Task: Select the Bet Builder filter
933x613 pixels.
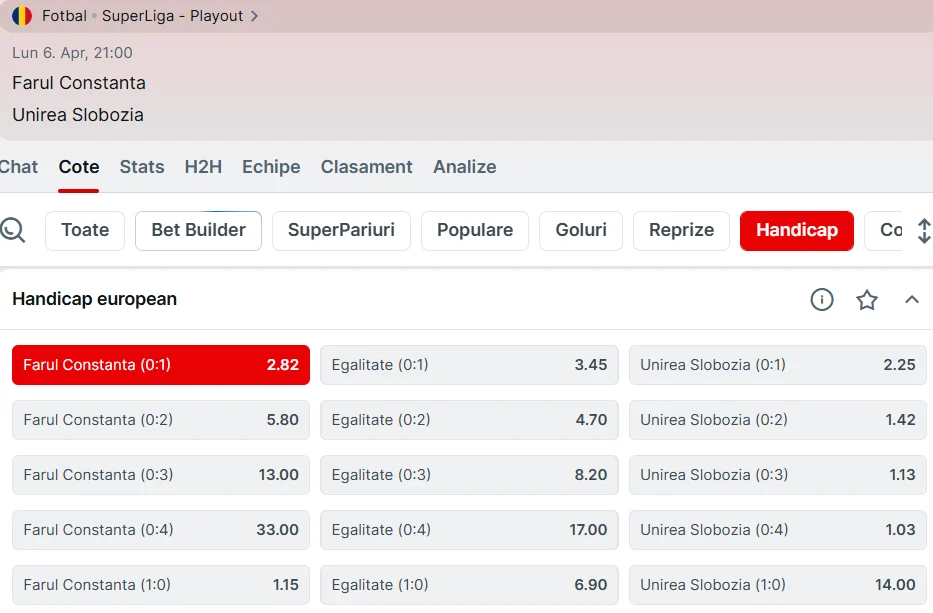Action: click(198, 230)
